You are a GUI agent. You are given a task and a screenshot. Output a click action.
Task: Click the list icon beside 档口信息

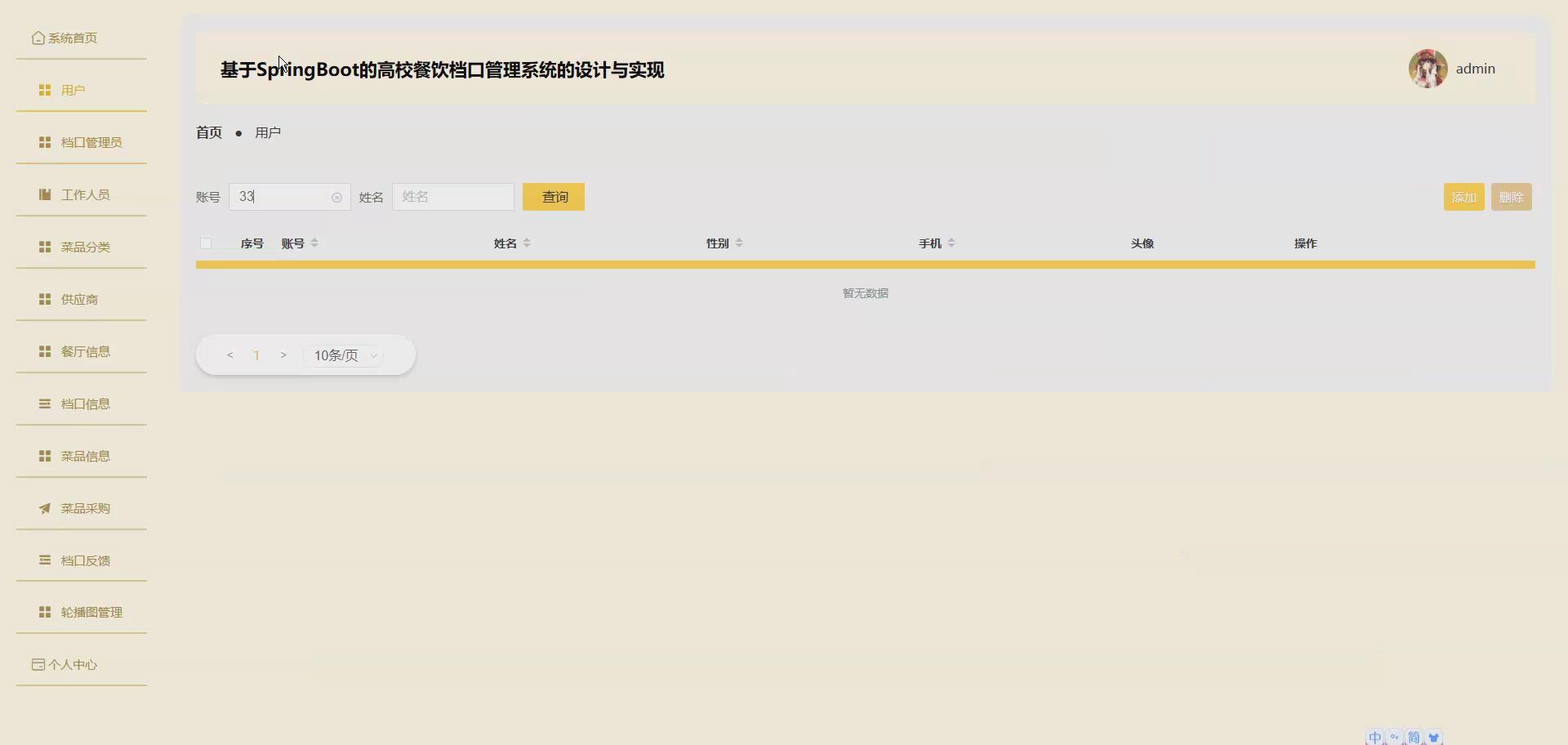click(x=45, y=404)
